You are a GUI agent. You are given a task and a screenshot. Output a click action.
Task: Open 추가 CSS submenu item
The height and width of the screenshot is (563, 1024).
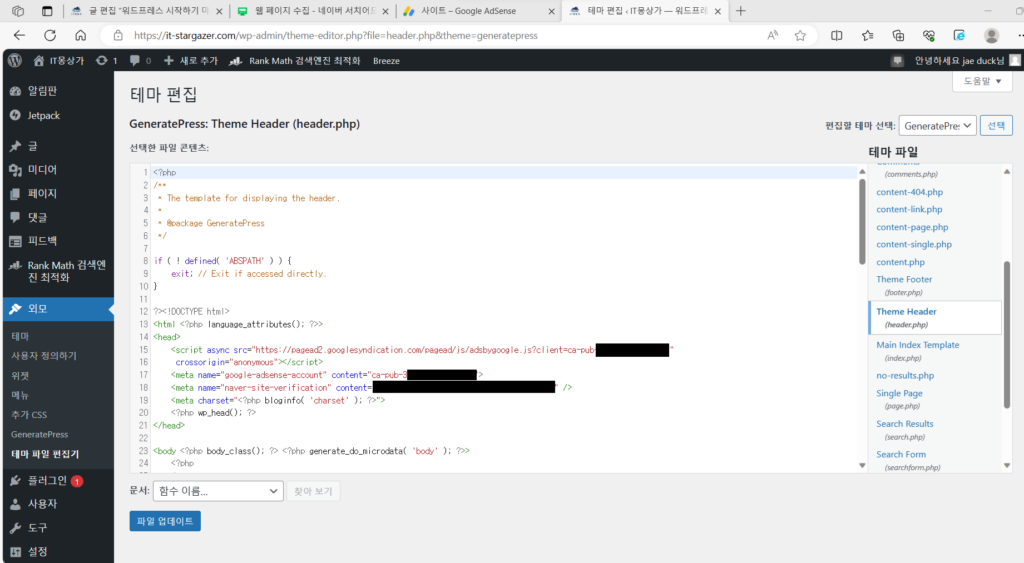(x=29, y=415)
